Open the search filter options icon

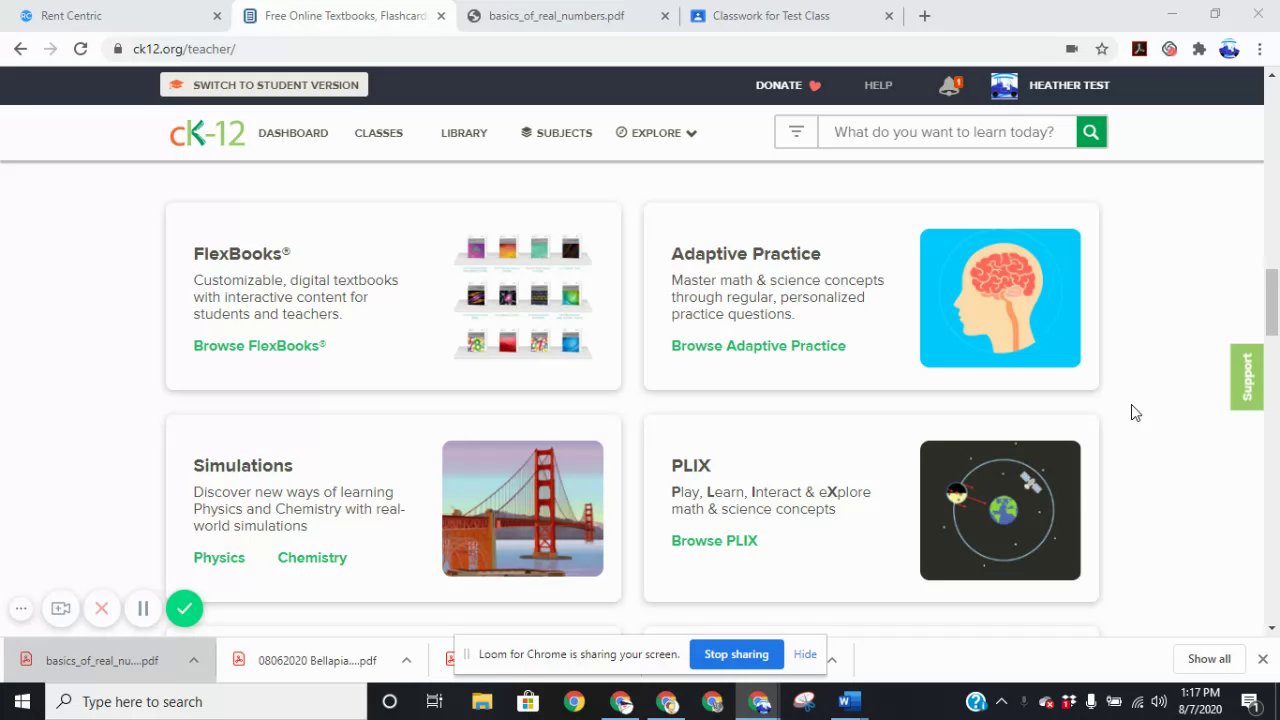[796, 132]
